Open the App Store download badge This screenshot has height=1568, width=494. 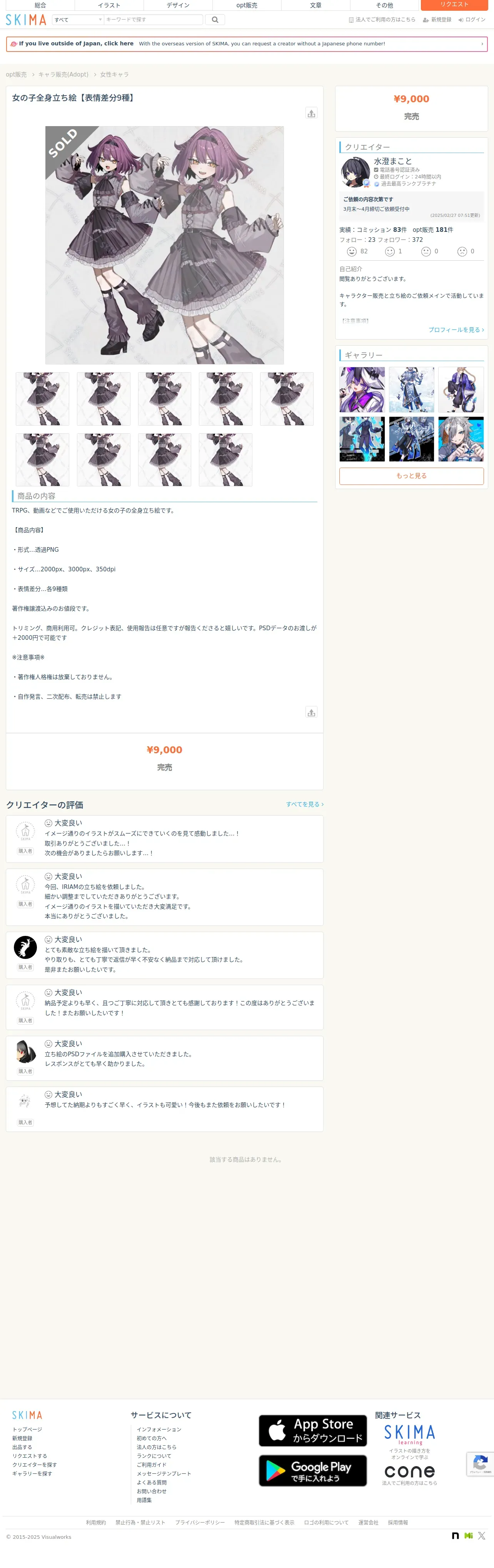pos(312,1430)
